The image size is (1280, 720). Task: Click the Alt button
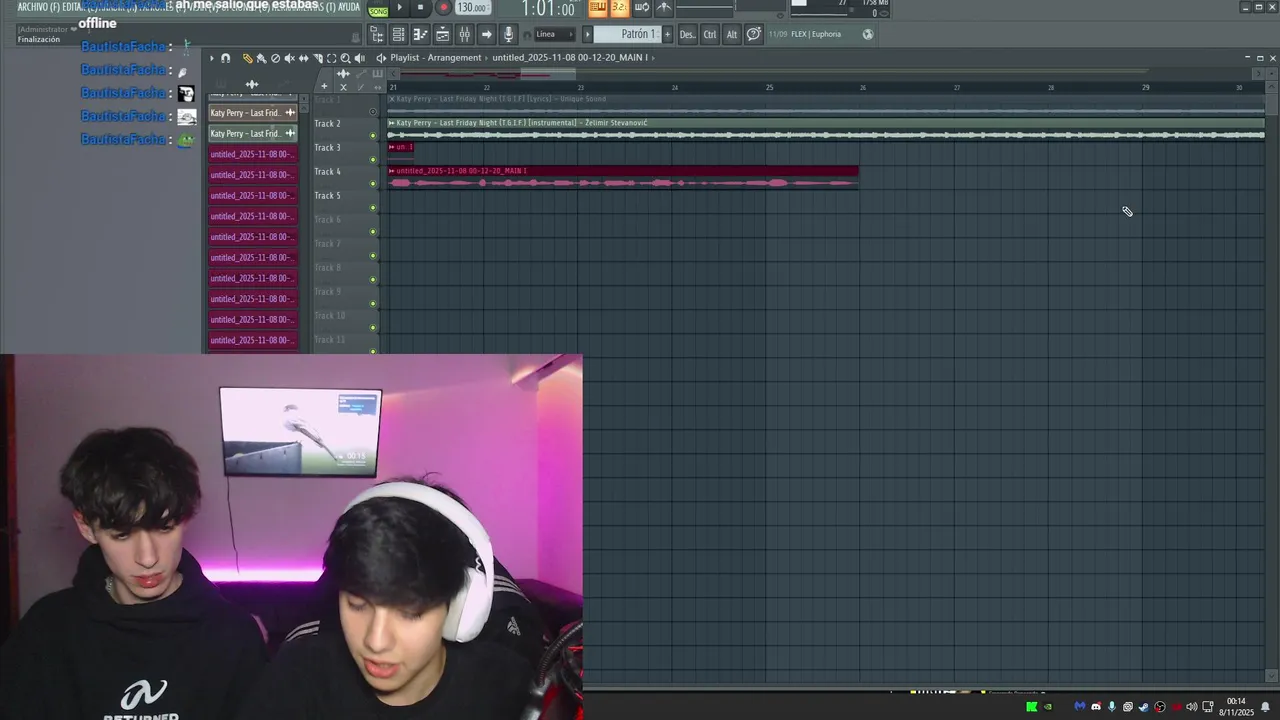(732, 34)
